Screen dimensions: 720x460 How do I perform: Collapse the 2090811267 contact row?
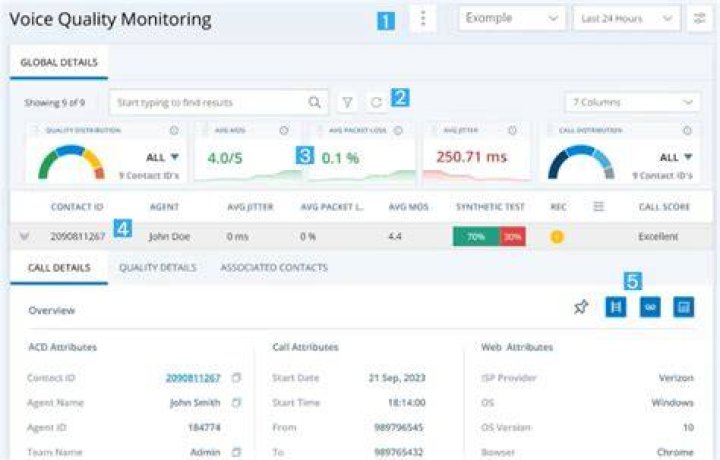click(24, 236)
